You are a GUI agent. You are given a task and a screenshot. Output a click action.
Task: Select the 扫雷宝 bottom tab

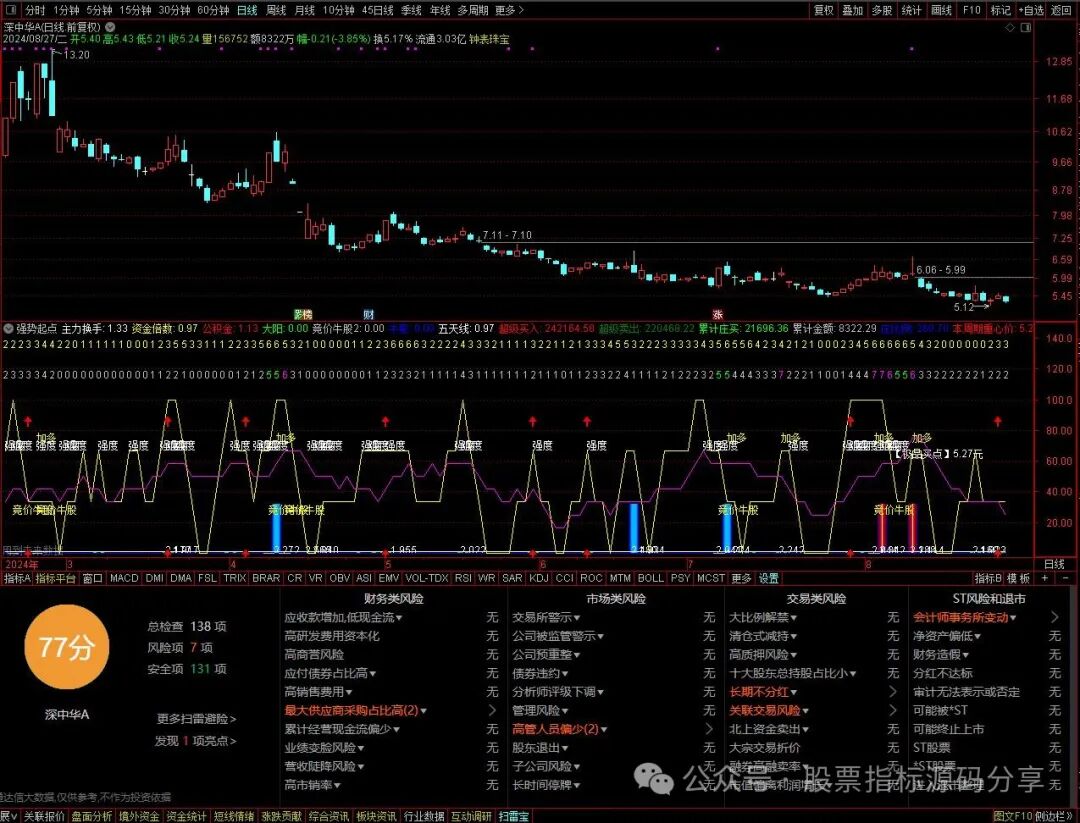point(513,816)
